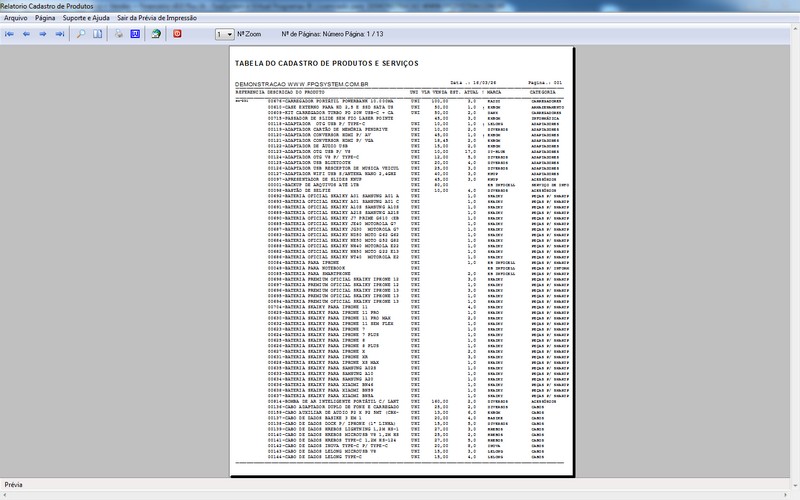Open the Arquivo menu
800x500 pixels.
(x=16, y=18)
